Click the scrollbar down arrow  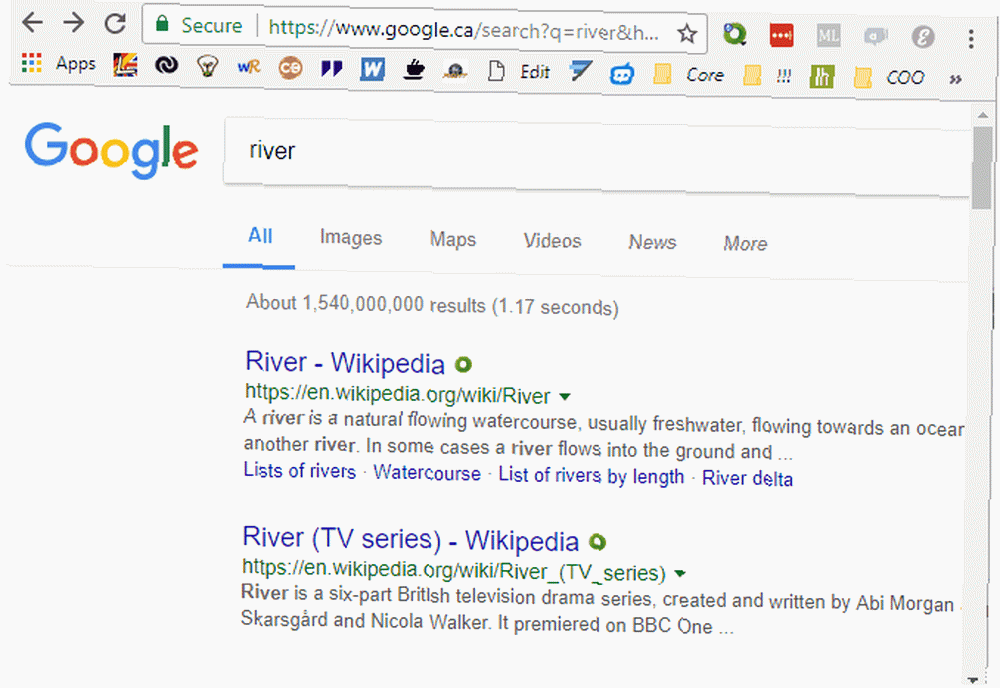972,680
